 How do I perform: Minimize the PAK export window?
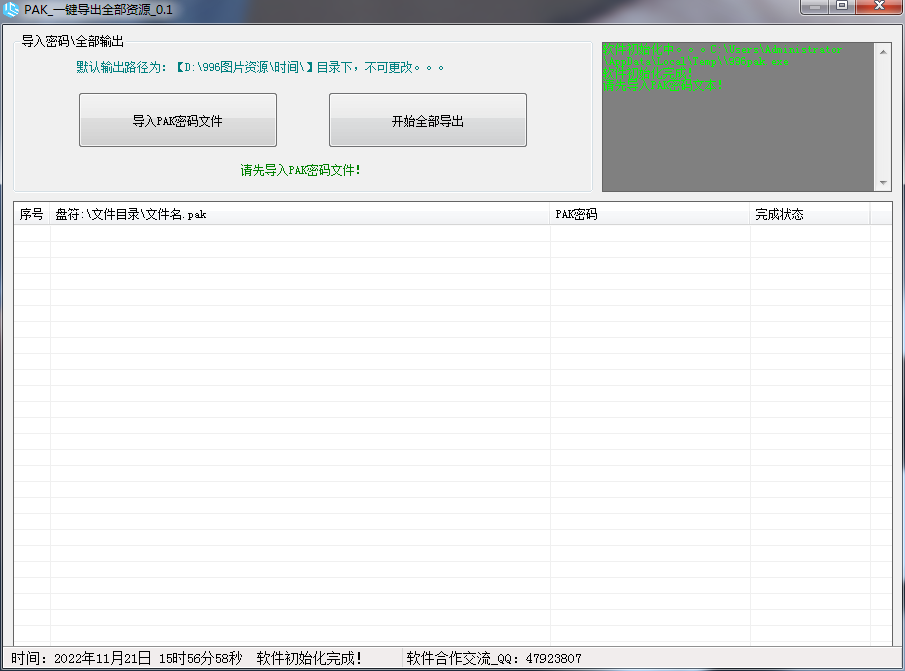[815, 7]
